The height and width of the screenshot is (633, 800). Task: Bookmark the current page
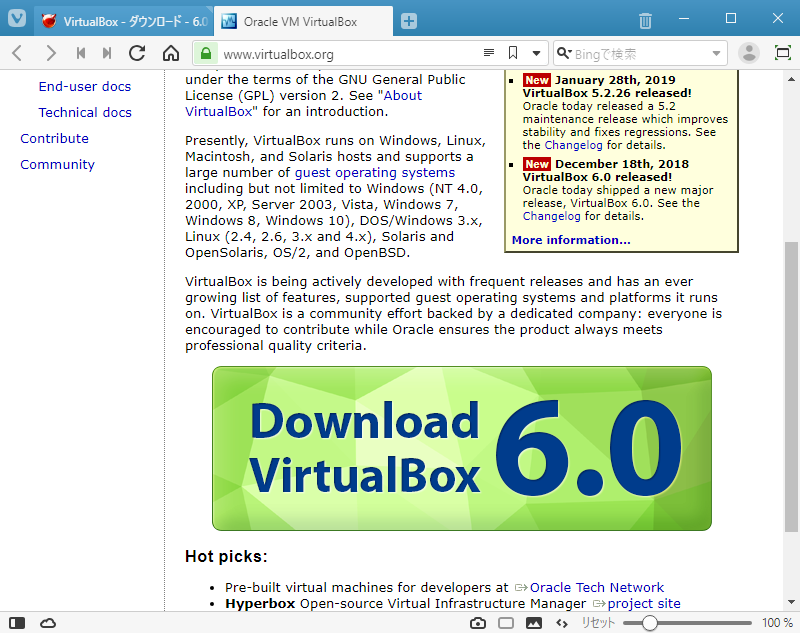tap(513, 53)
